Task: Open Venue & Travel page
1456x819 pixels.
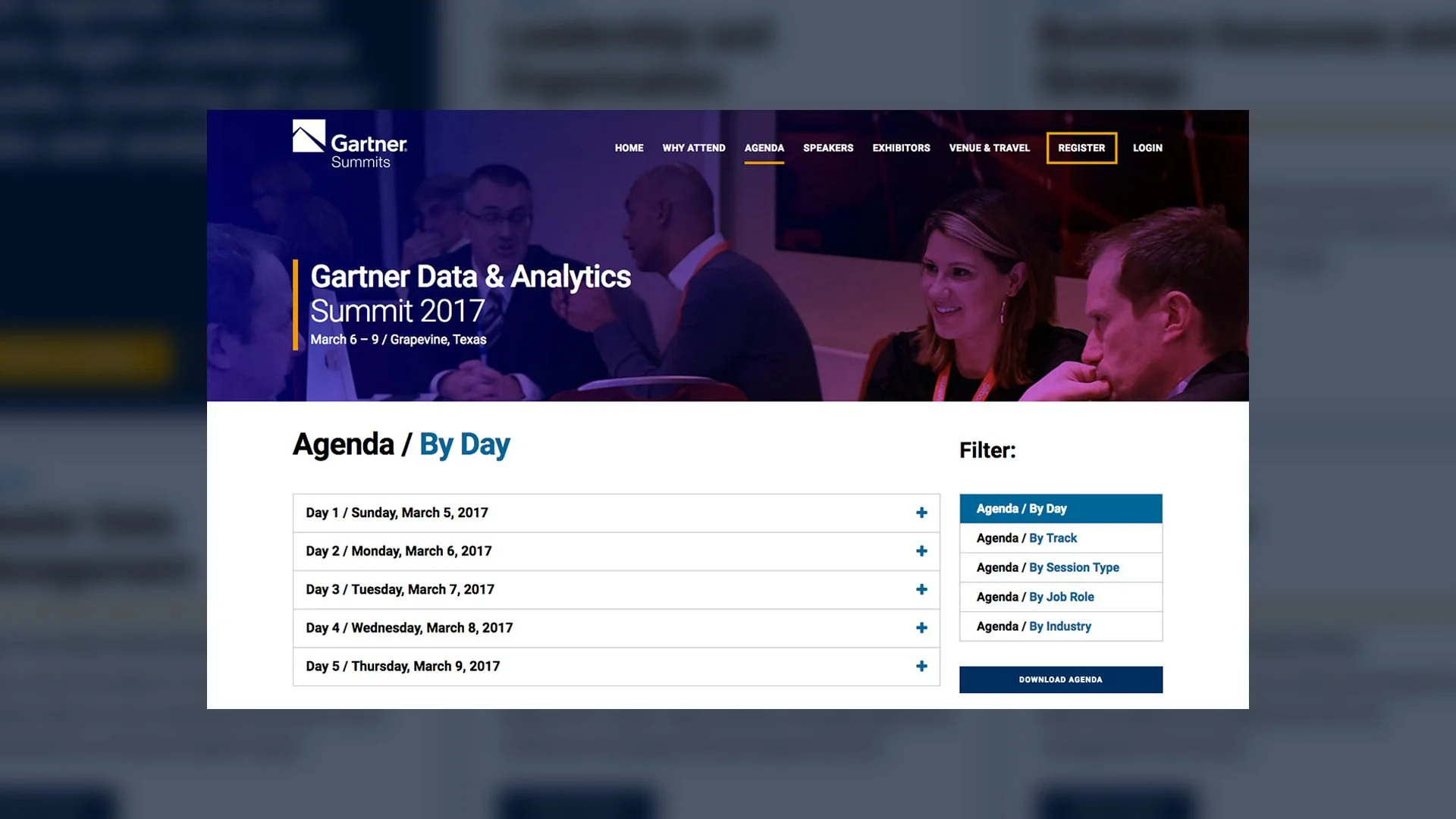Action: pyautogui.click(x=989, y=148)
